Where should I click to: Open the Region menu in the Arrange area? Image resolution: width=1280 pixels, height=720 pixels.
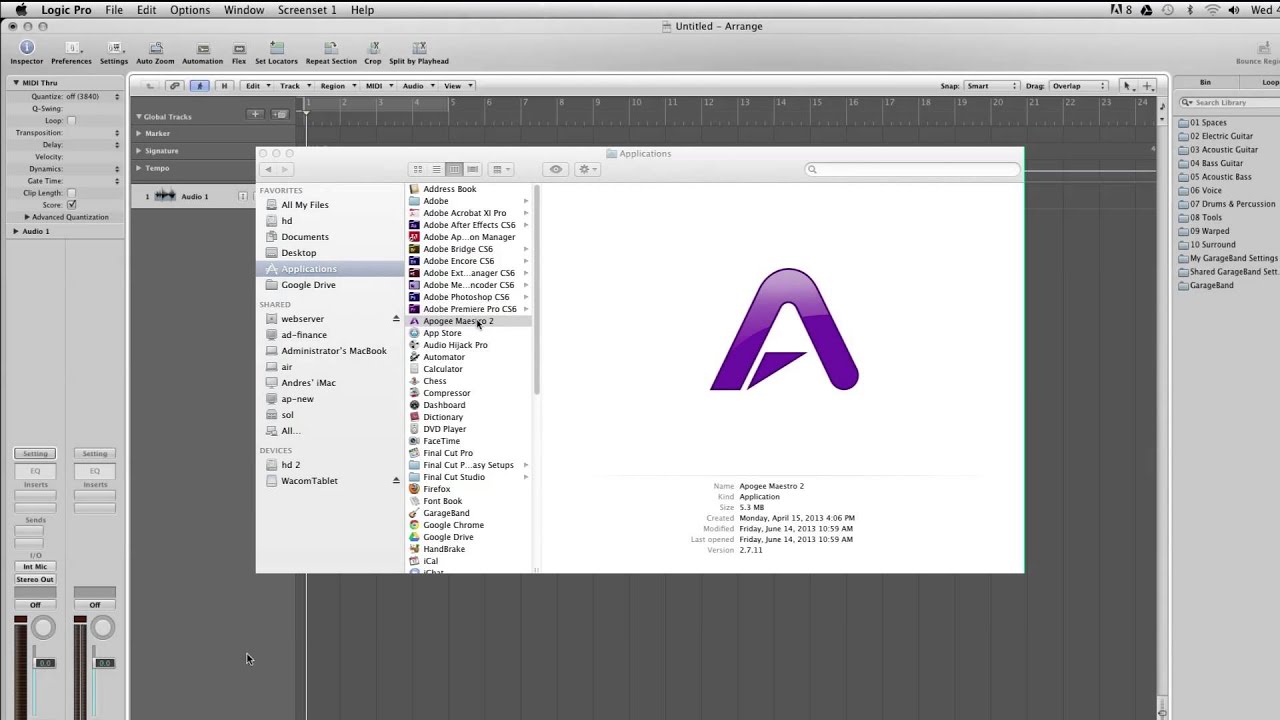click(x=336, y=86)
